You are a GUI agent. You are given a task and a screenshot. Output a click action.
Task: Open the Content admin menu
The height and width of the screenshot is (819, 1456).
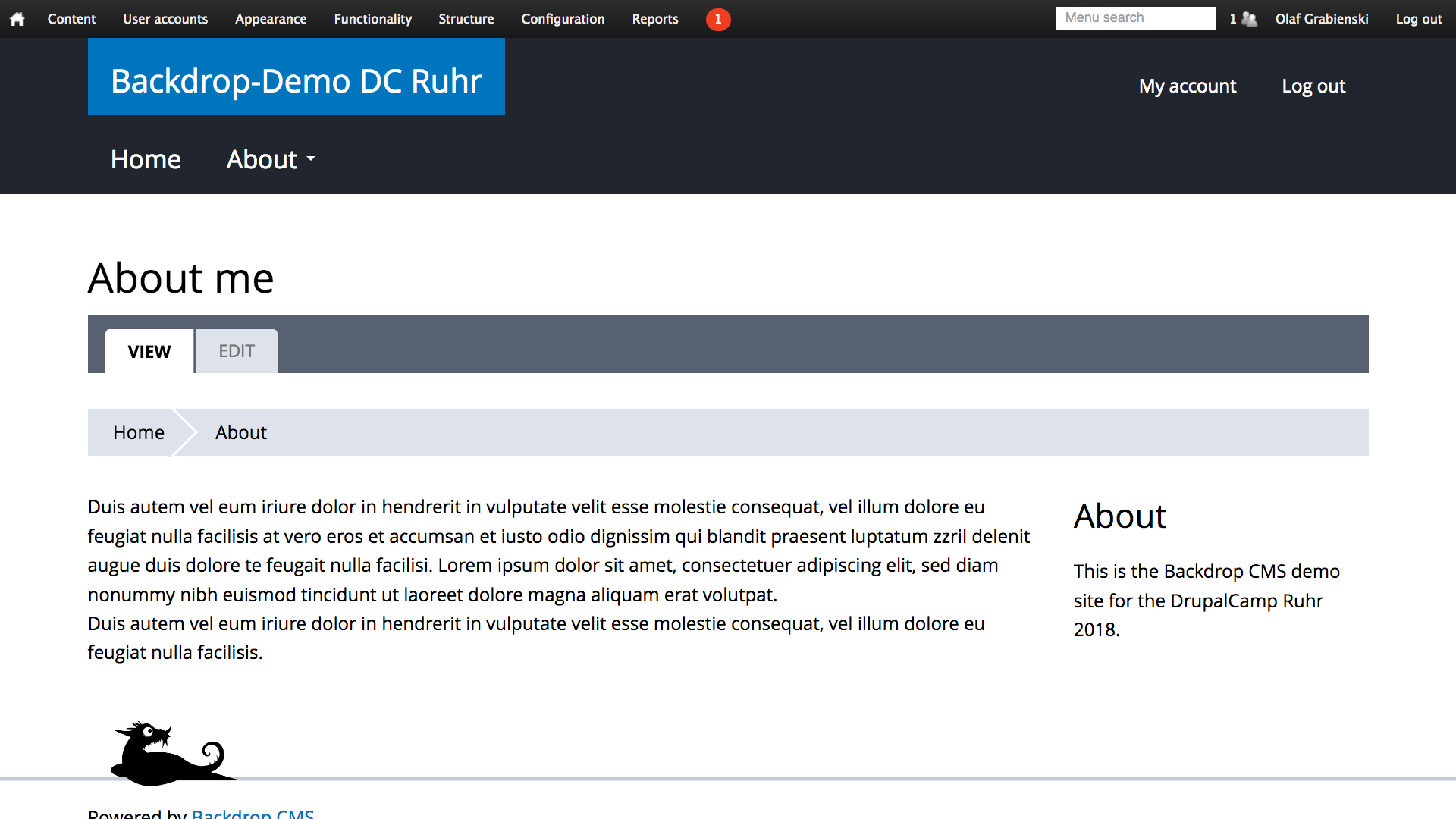point(71,19)
